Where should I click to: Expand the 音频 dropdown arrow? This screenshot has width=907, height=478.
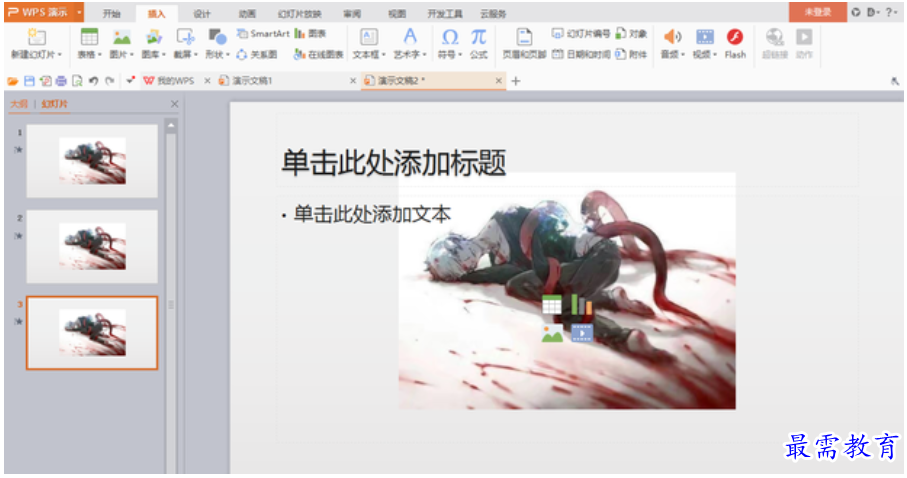pyautogui.click(x=683, y=55)
